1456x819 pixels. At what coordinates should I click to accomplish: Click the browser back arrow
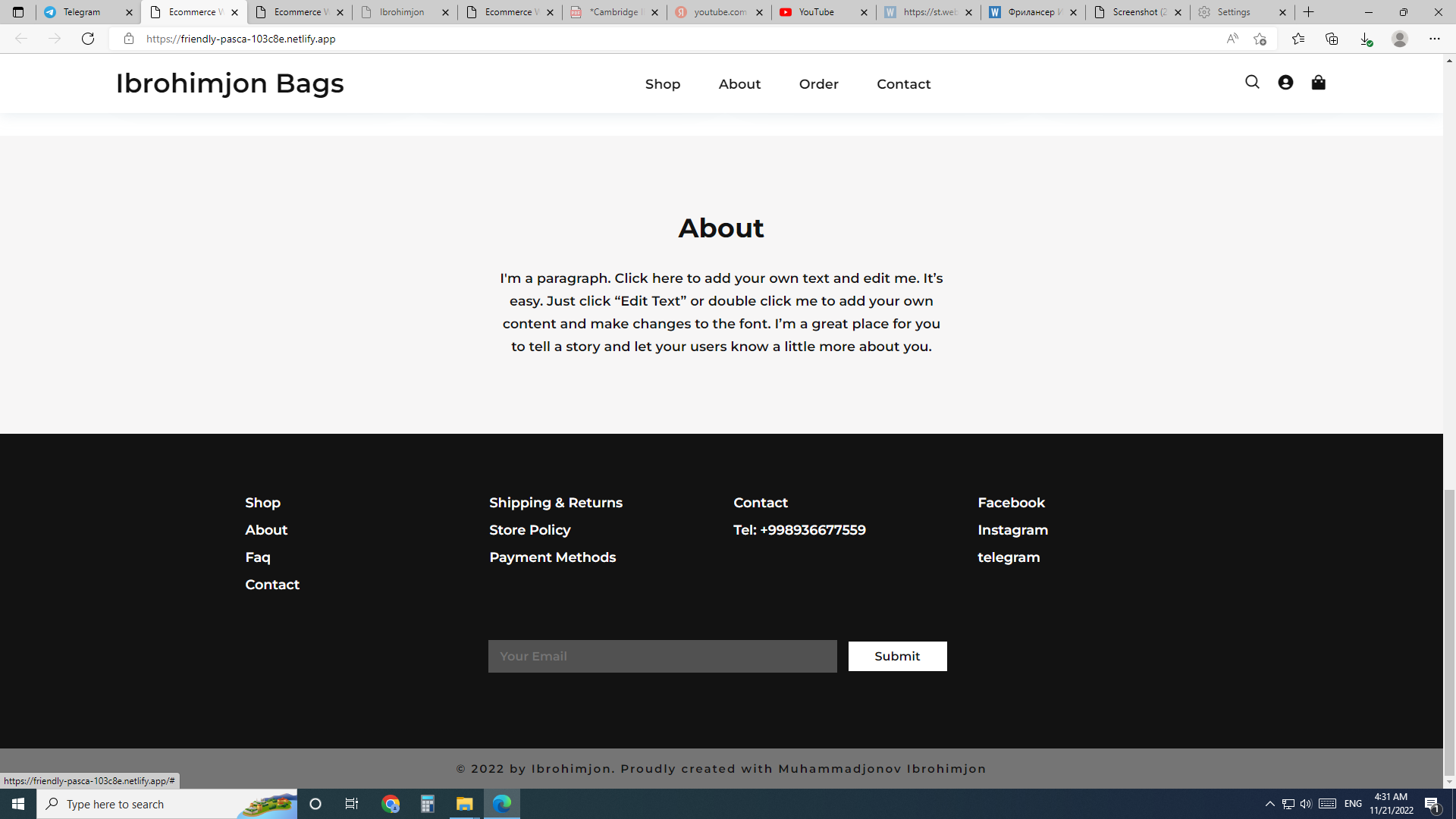pos(21,39)
